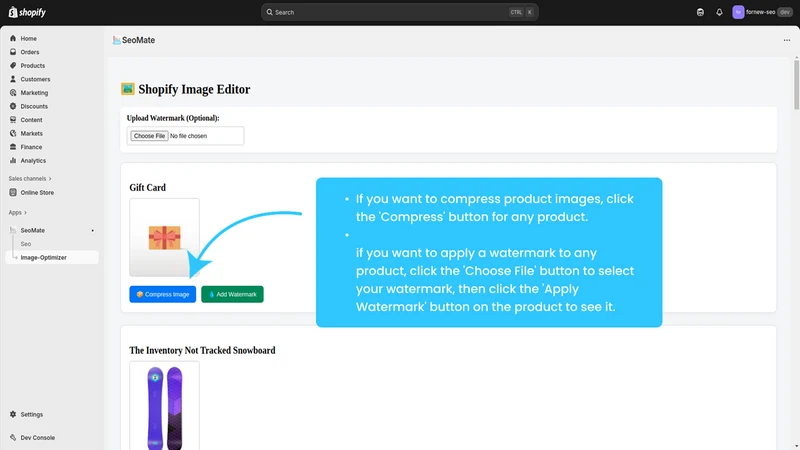This screenshot has height=450, width=800.
Task: Click the Inventory Not Tracked Snowboard thumbnail
Action: pos(164,406)
